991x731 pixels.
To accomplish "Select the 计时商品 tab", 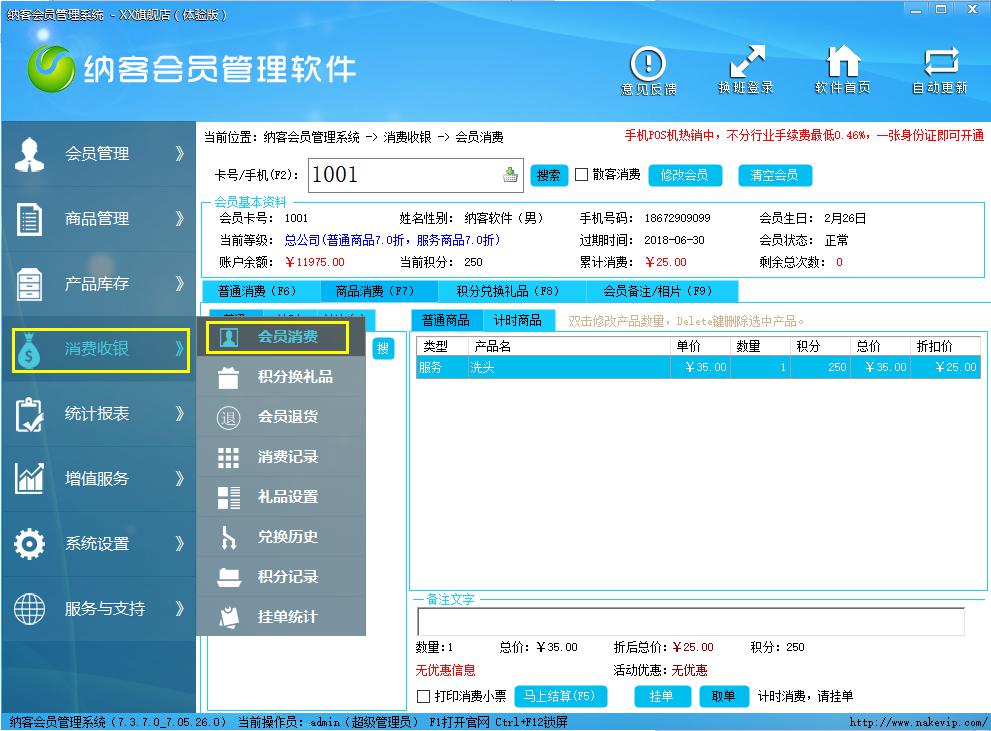I will coord(517,321).
